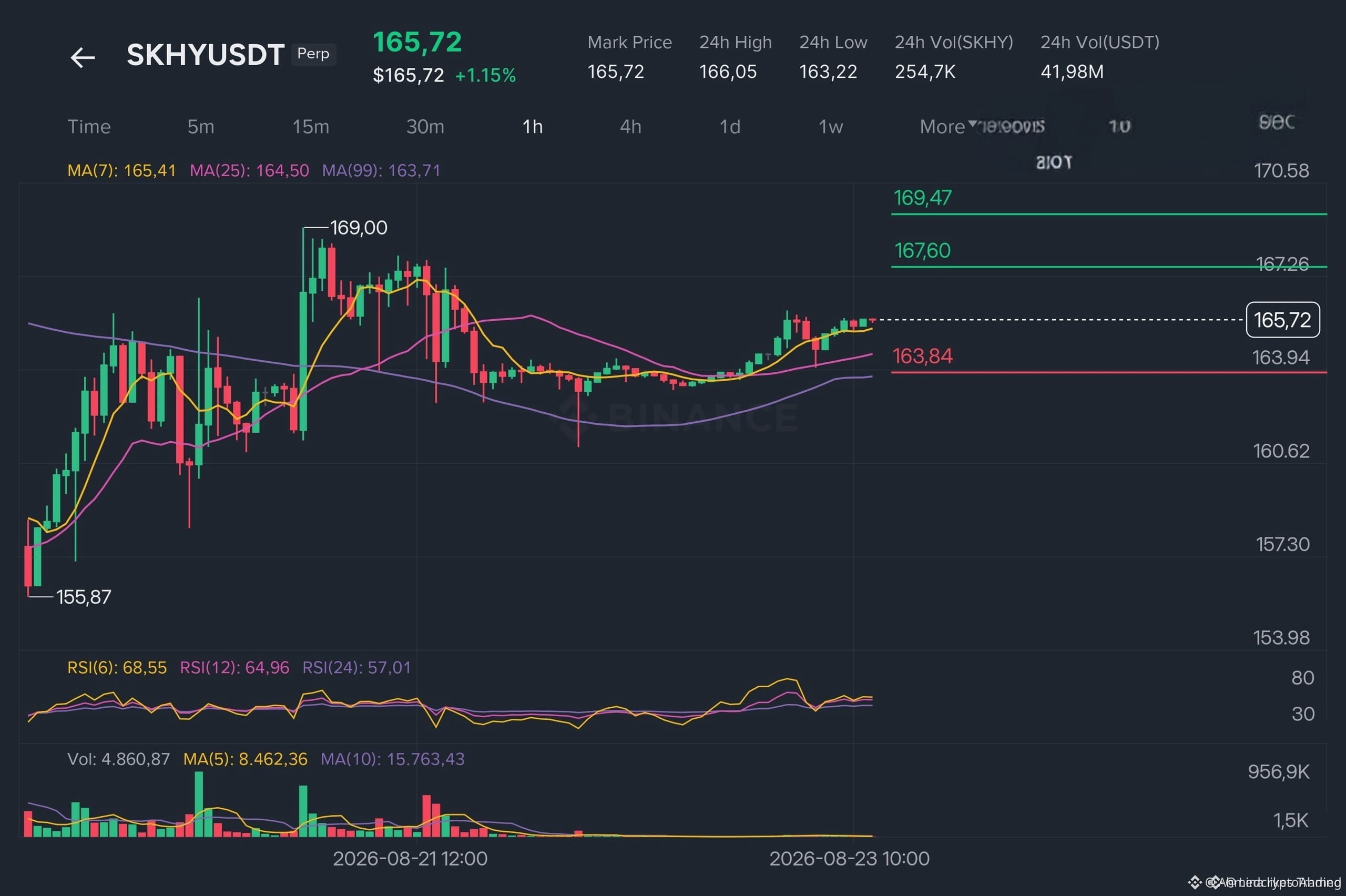Image resolution: width=1346 pixels, height=896 pixels.
Task: Click the 24h Low value 163,22
Action: point(828,72)
